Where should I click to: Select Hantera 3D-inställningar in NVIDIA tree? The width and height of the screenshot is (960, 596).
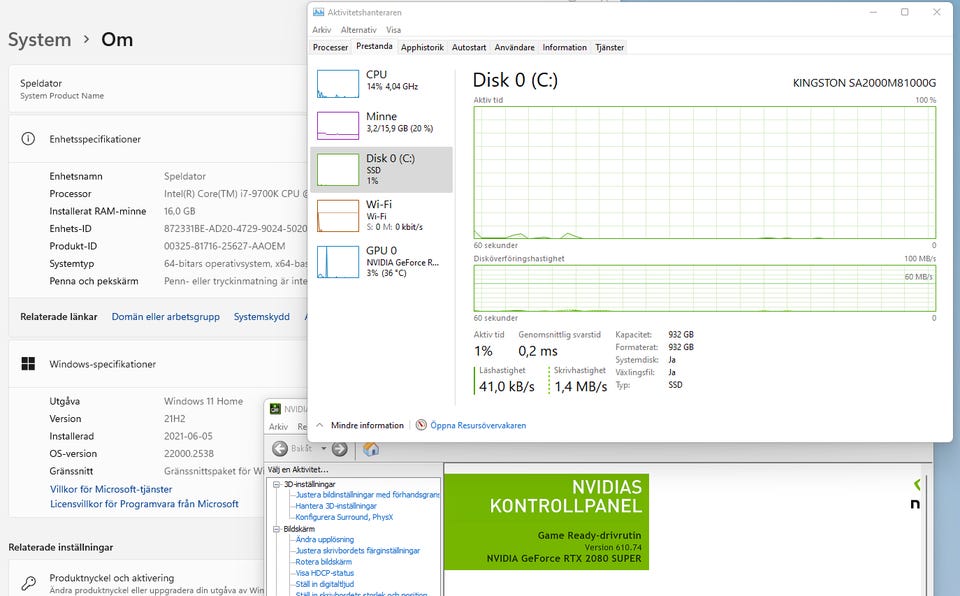[x=336, y=506]
